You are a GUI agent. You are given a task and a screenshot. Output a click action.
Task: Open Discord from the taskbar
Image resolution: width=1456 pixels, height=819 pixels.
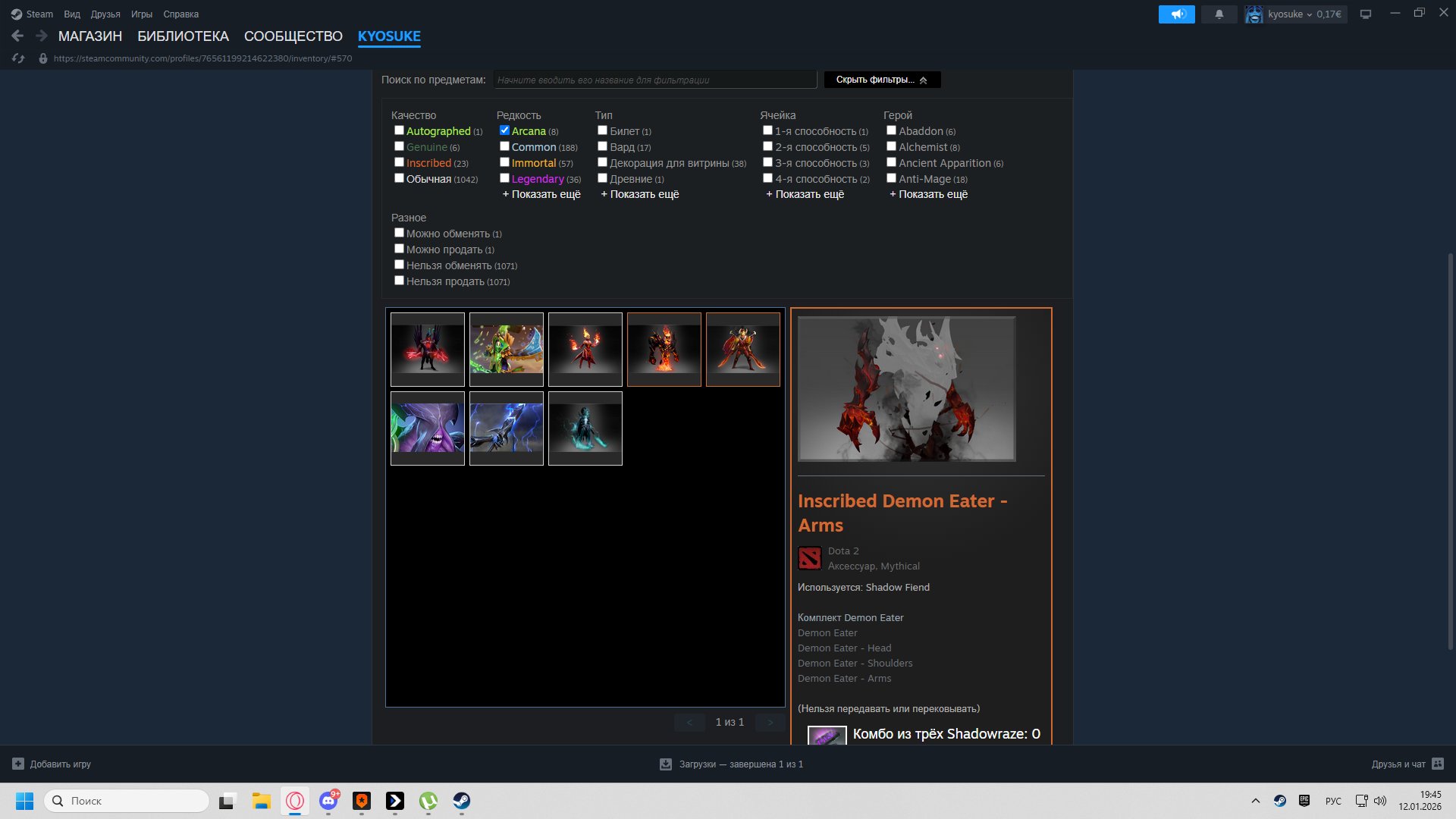[x=328, y=801]
